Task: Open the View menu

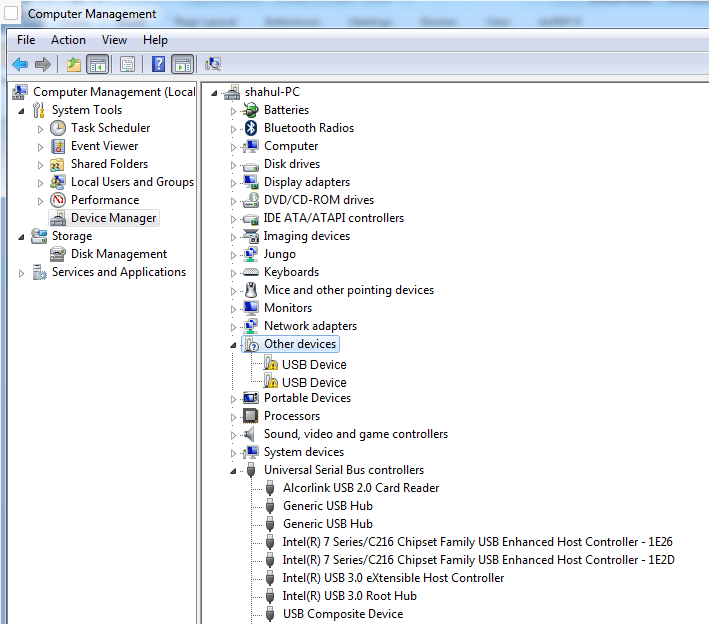Action: point(114,40)
